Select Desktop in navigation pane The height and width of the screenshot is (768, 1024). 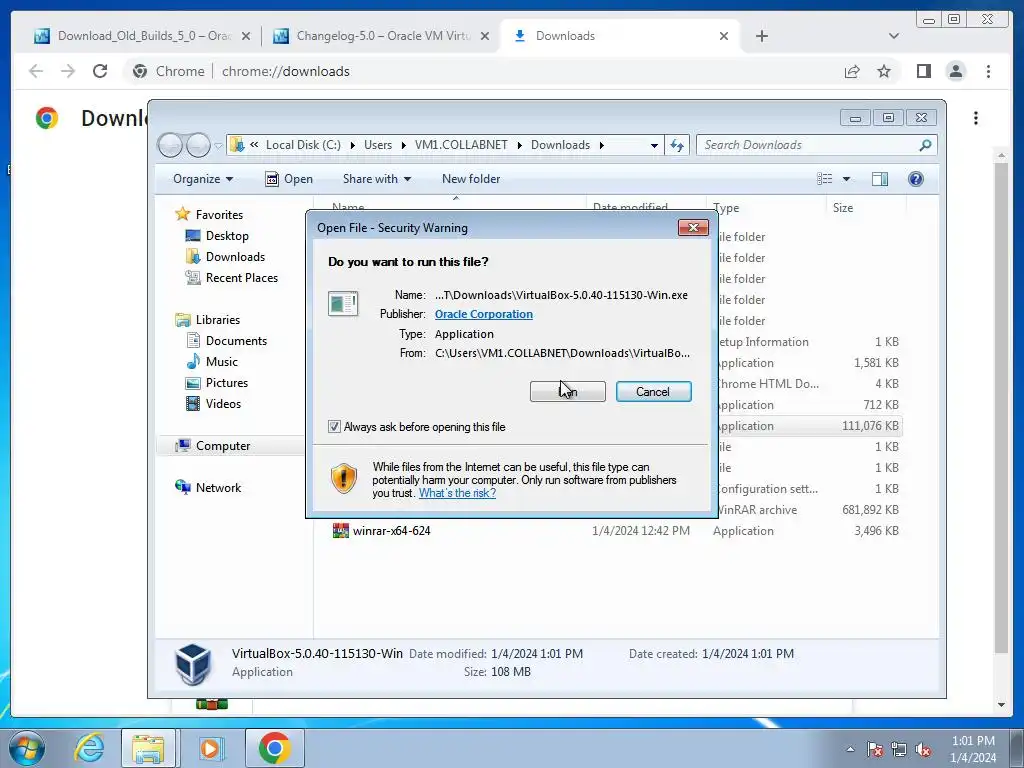pos(227,236)
